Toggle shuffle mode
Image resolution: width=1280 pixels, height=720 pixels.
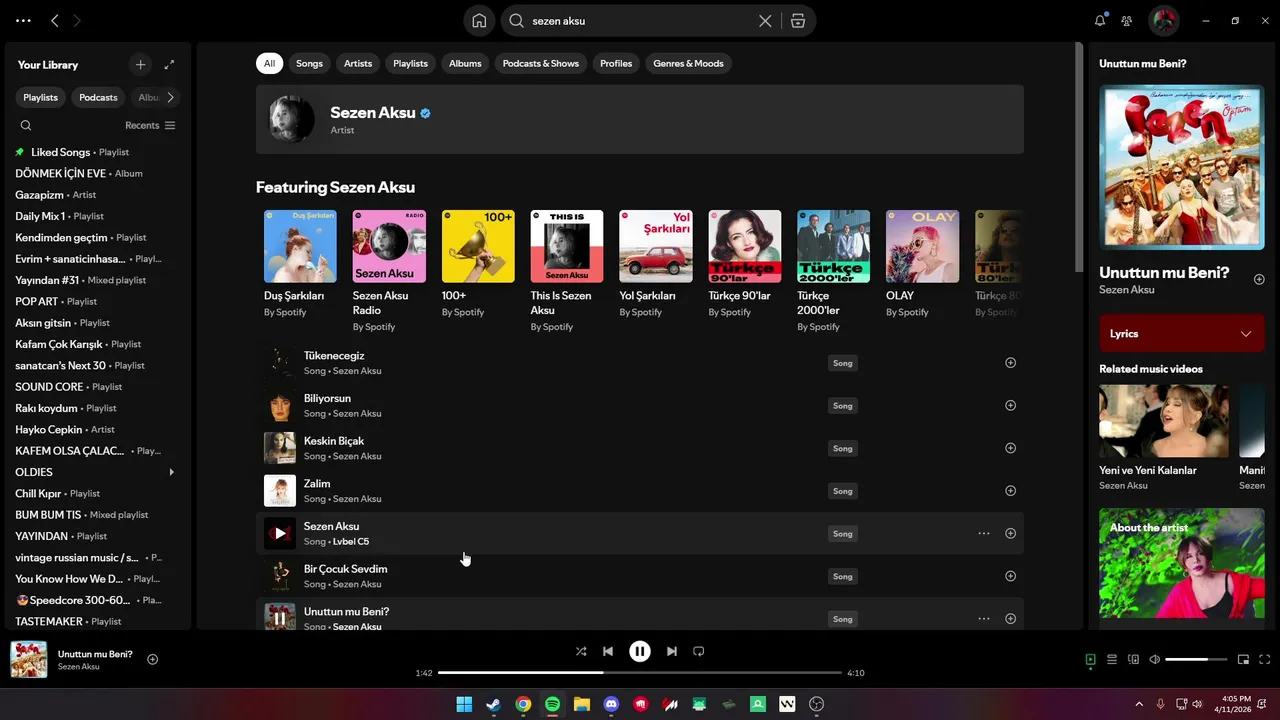point(581,651)
